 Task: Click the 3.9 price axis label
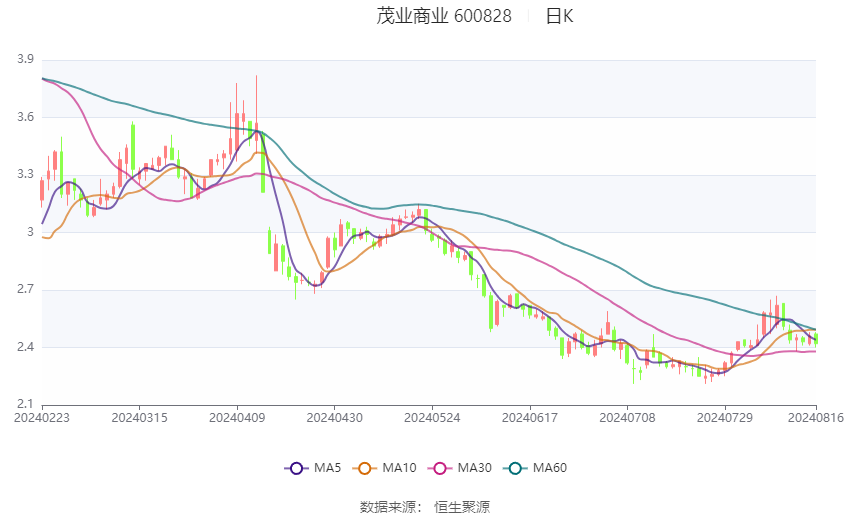click(25, 59)
